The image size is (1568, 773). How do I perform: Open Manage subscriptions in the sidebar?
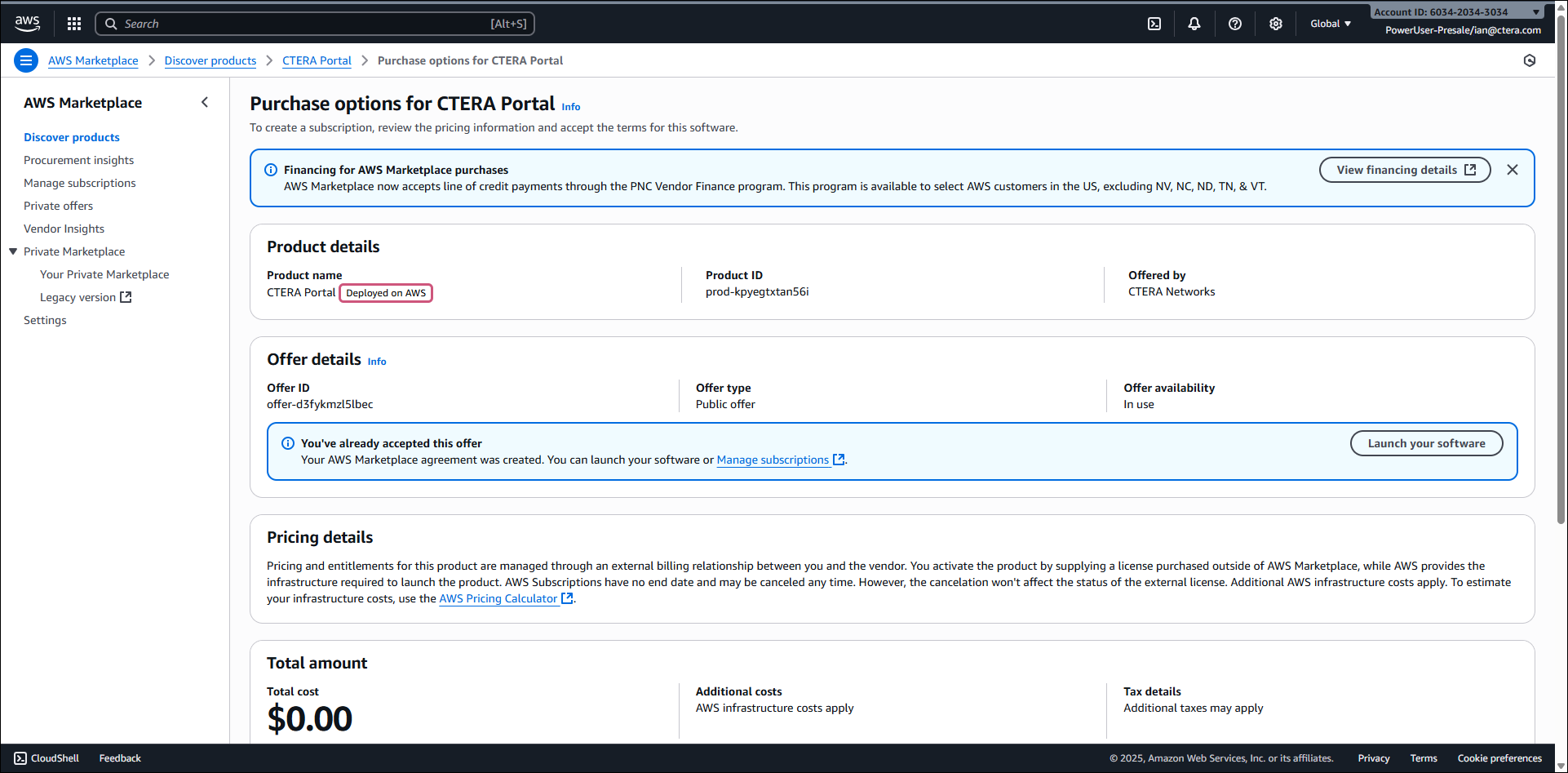coord(80,183)
